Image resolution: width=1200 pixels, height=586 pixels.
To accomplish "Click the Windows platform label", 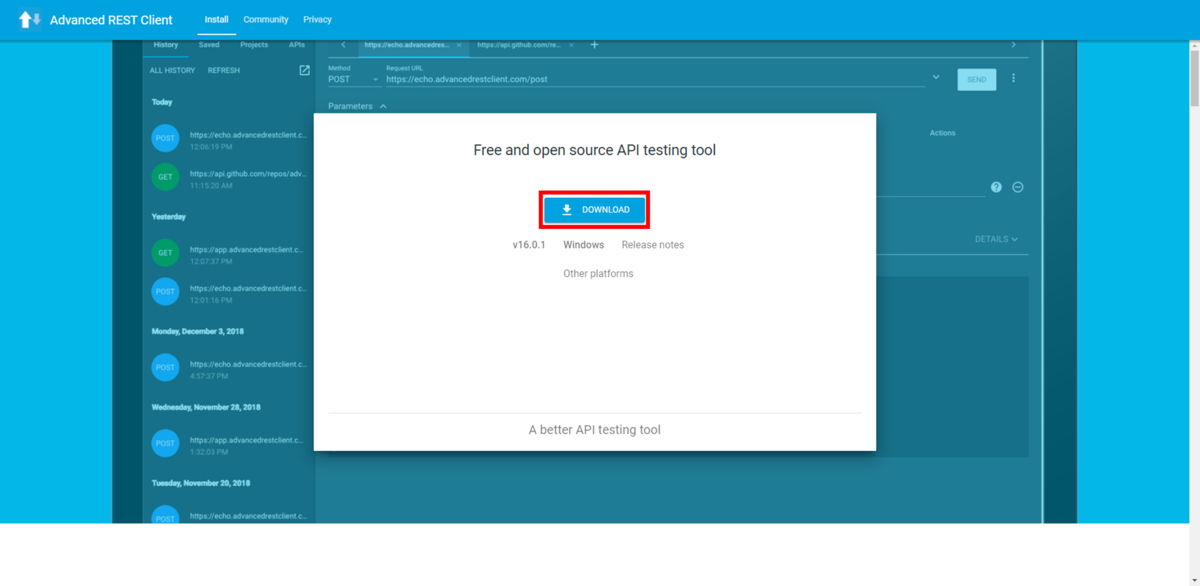I will click(x=584, y=245).
